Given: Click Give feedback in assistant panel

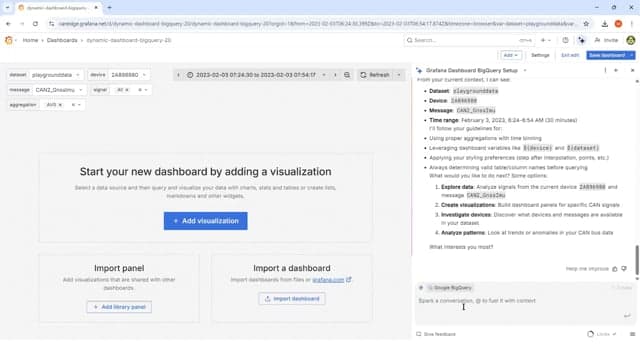Looking at the screenshot, I should coord(436,334).
